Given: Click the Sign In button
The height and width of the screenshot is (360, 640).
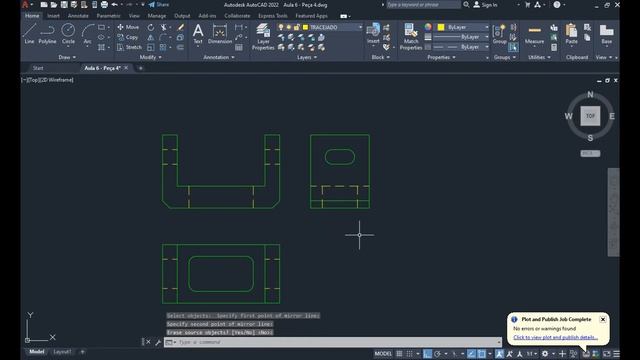Looking at the screenshot, I should tap(485, 5).
